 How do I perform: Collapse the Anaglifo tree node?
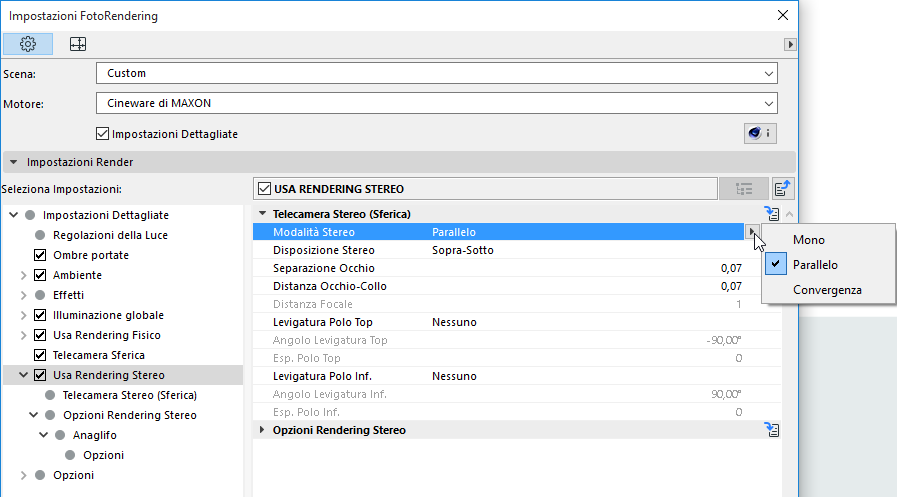(43, 435)
